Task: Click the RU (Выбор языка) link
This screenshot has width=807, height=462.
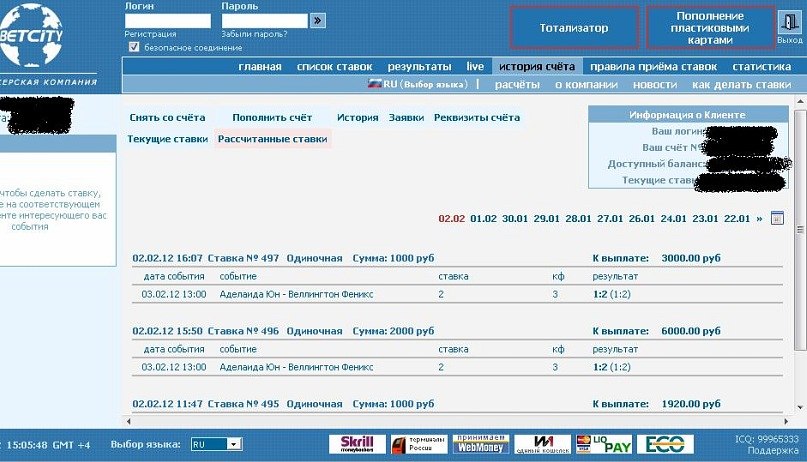Action: tap(425, 84)
